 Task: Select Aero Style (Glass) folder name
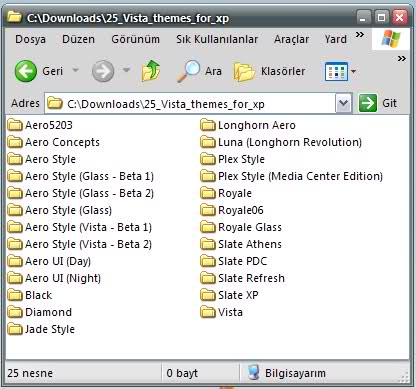pyautogui.click(x=68, y=210)
